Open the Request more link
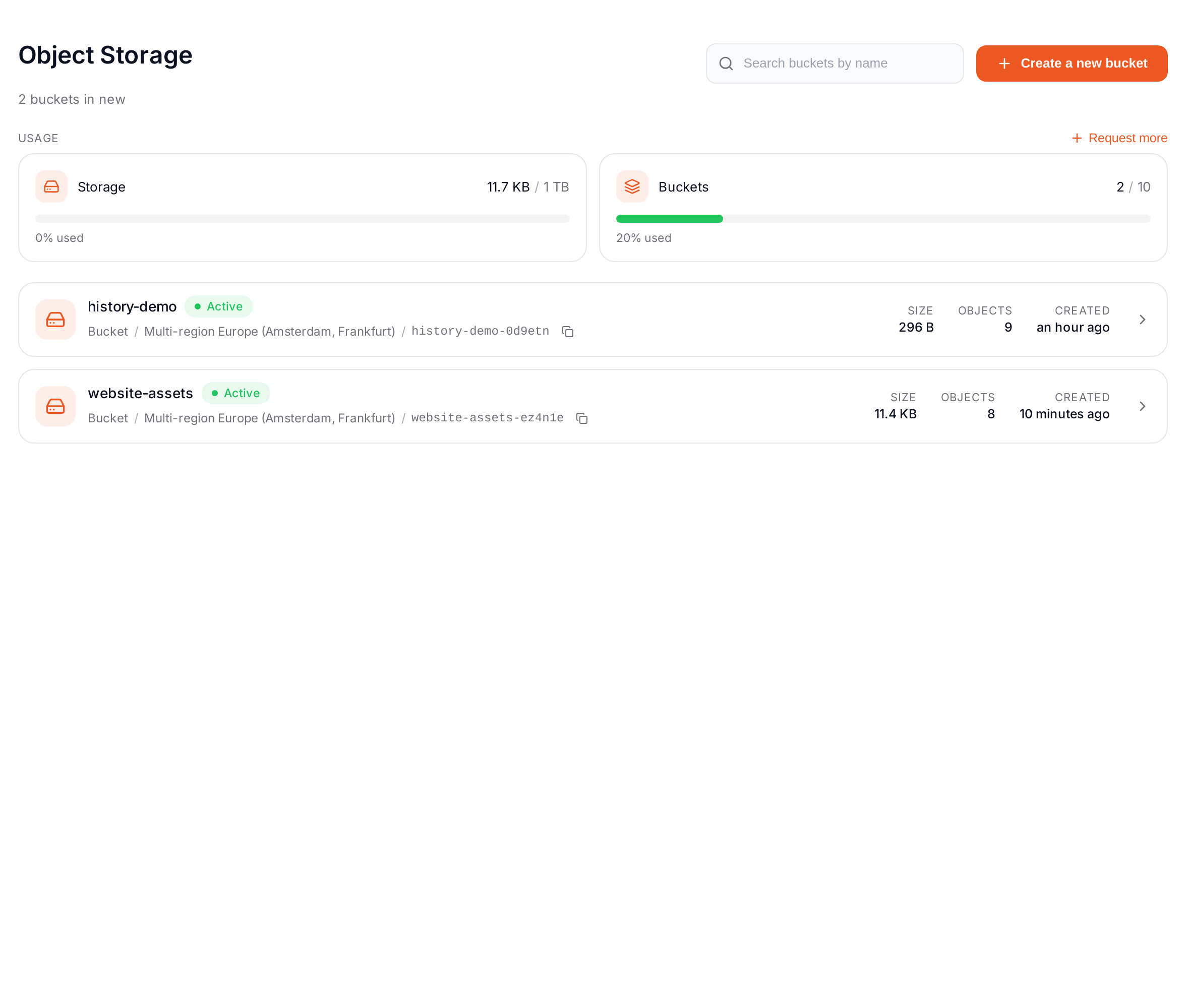 pyautogui.click(x=1119, y=138)
